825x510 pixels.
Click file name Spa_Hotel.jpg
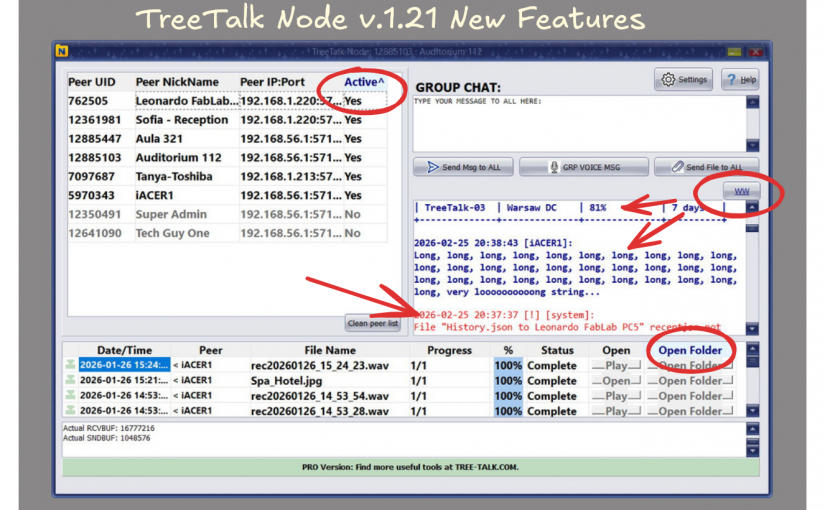pyautogui.click(x=286, y=381)
